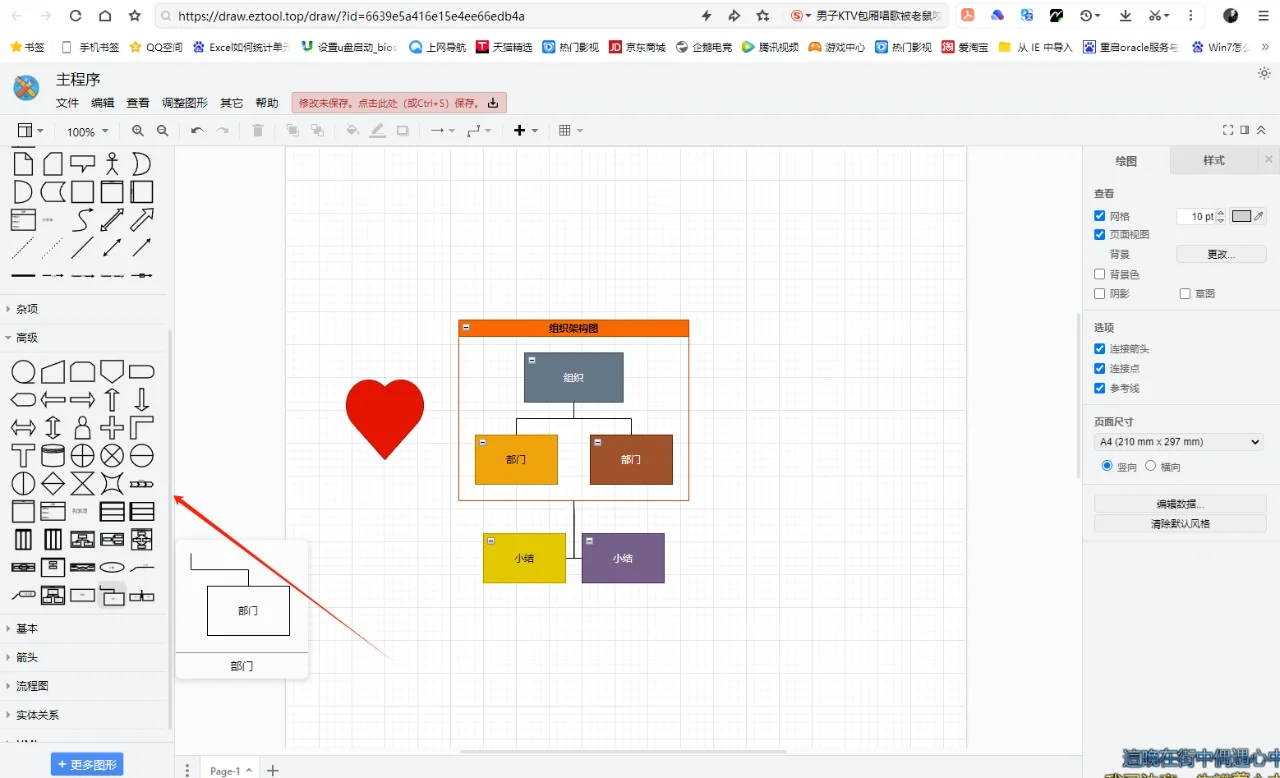This screenshot has width=1280, height=778.
Task: Toggle the 连接点 checkbox
Action: click(x=1100, y=369)
